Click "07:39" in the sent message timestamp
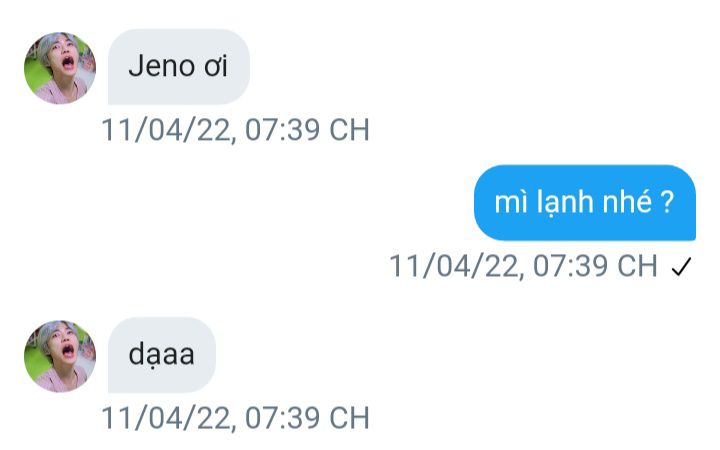 click(x=570, y=266)
